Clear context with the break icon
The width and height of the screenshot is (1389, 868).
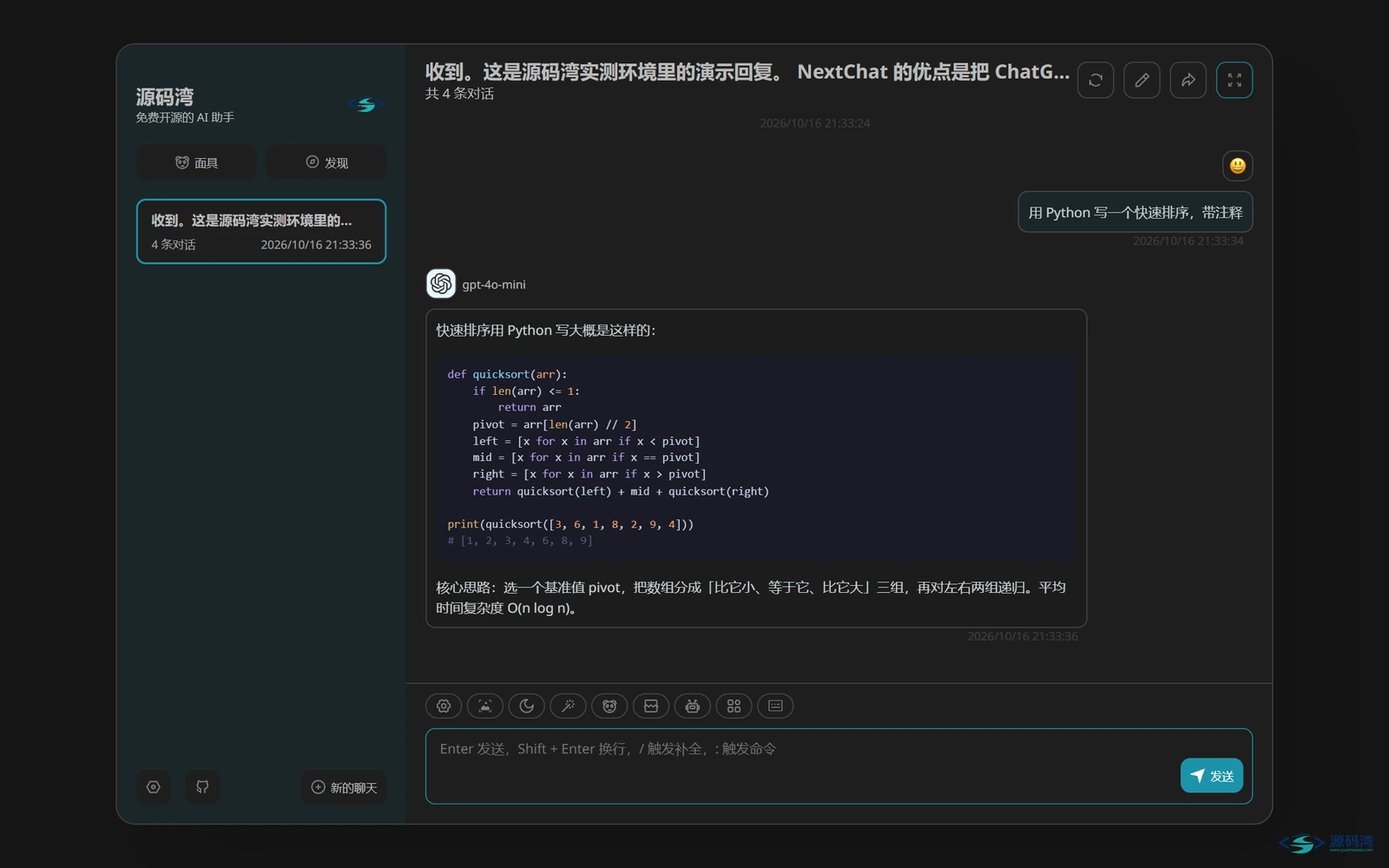[x=651, y=706]
